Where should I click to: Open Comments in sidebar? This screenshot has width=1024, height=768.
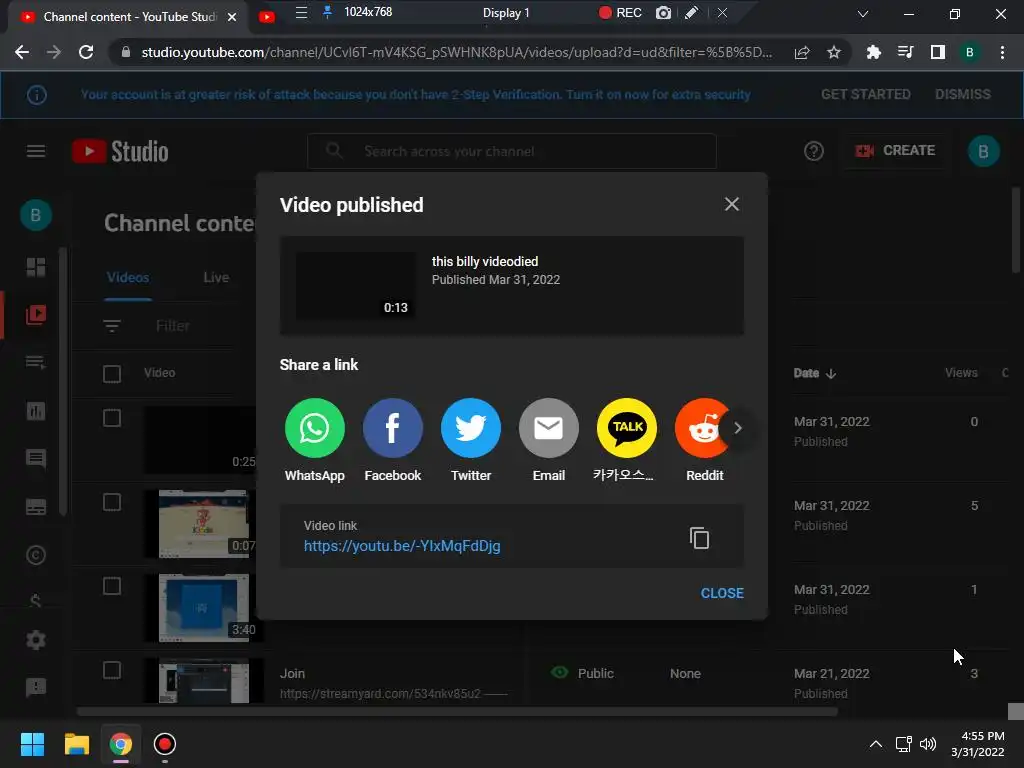(35, 458)
